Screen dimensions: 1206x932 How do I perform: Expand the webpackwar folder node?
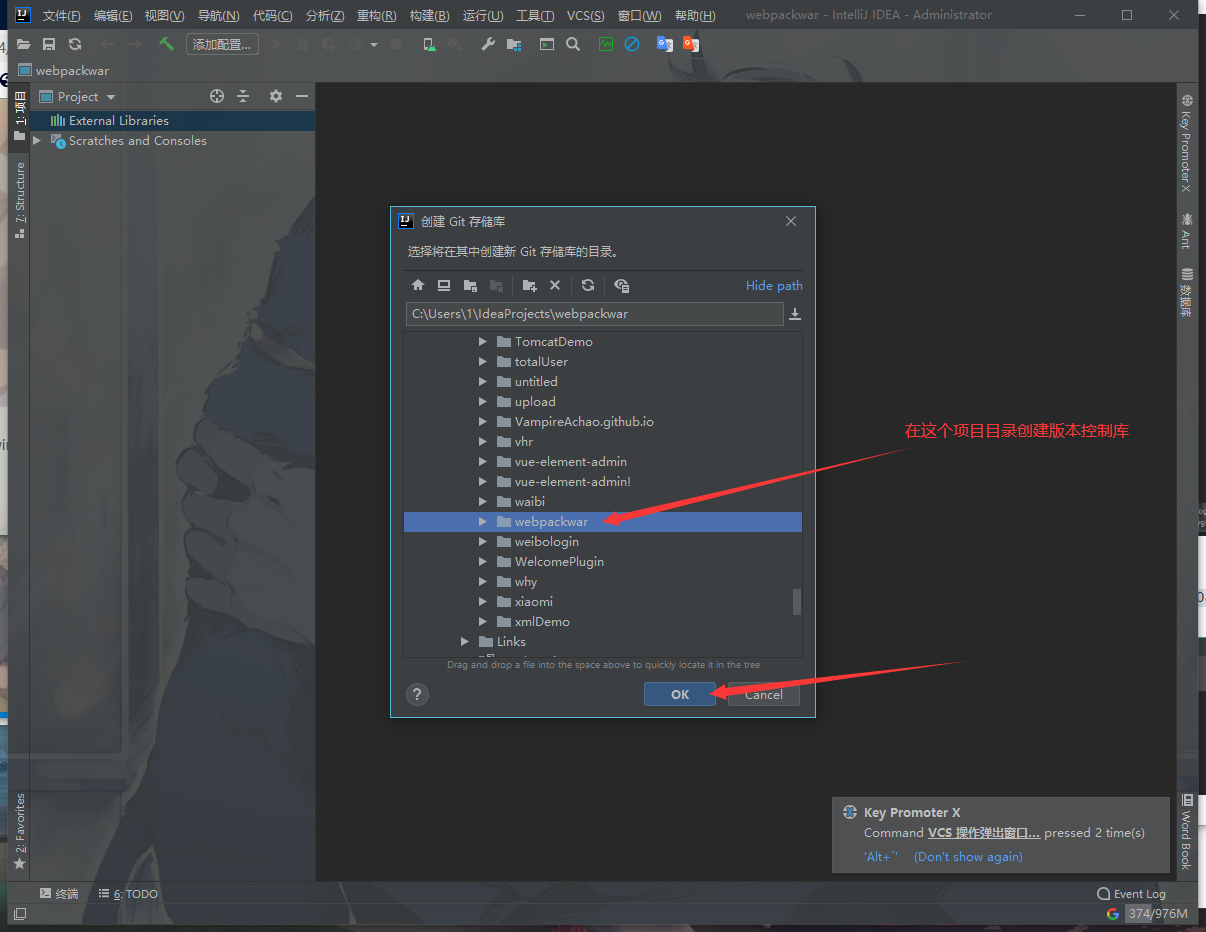pos(482,522)
